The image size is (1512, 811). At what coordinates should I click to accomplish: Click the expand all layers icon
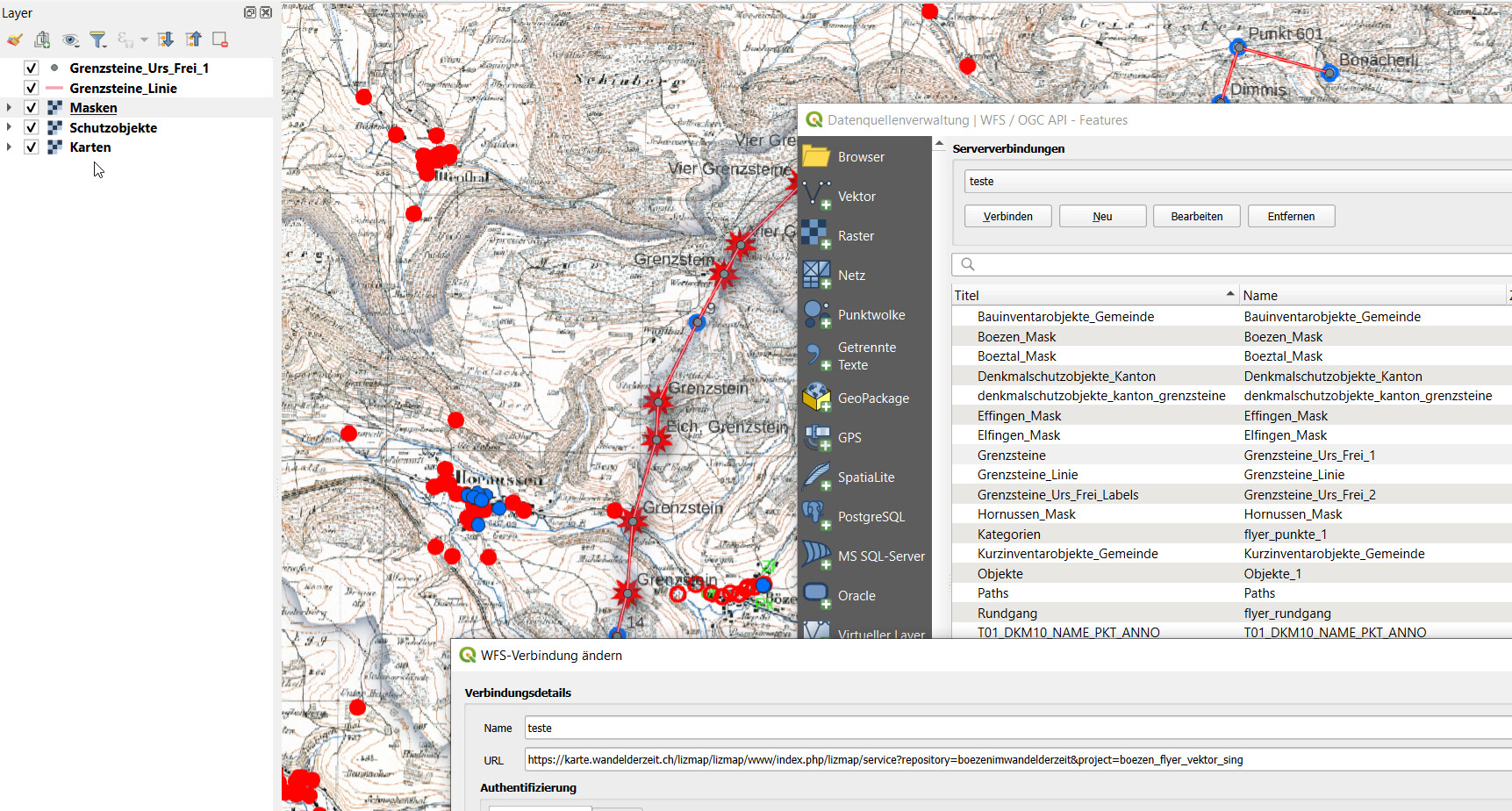click(x=165, y=39)
